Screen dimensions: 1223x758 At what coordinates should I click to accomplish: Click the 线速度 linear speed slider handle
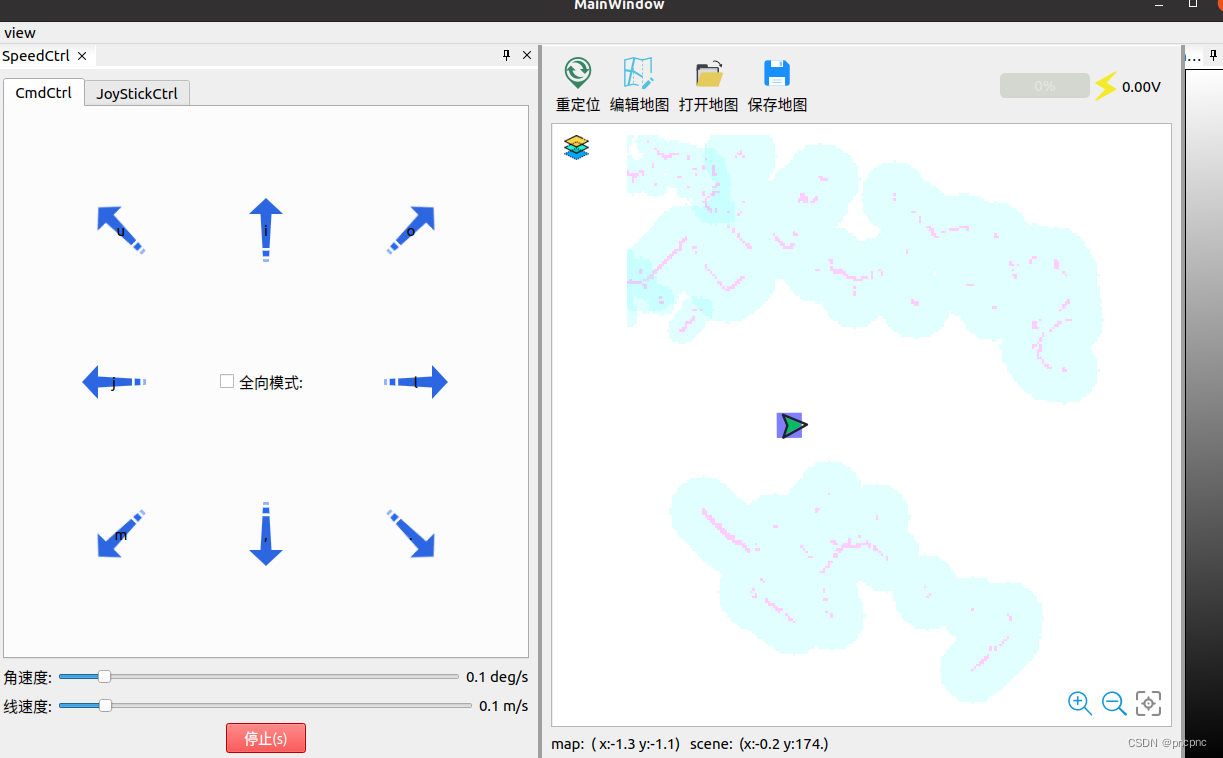(x=104, y=705)
